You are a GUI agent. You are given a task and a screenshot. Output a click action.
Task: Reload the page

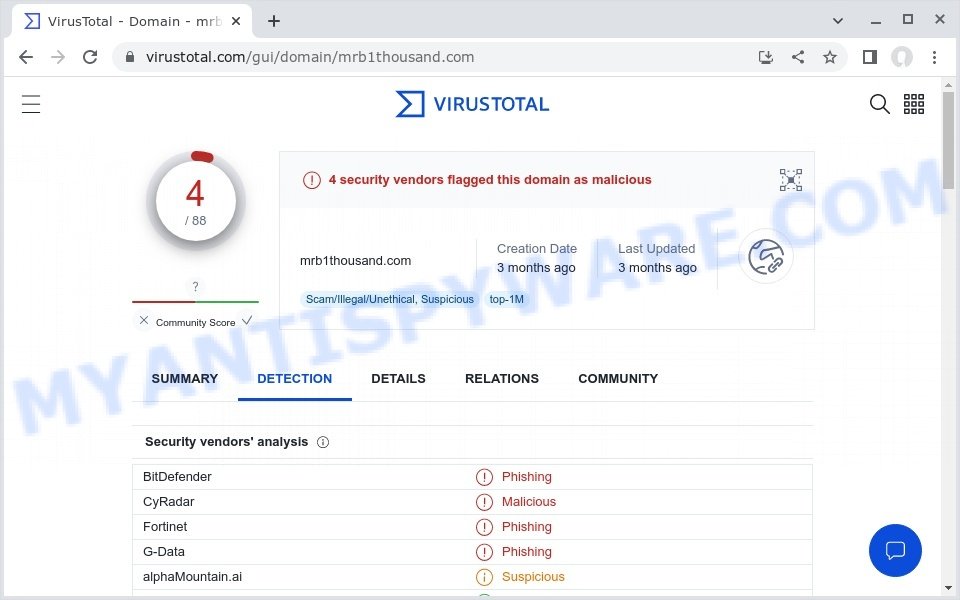point(90,57)
